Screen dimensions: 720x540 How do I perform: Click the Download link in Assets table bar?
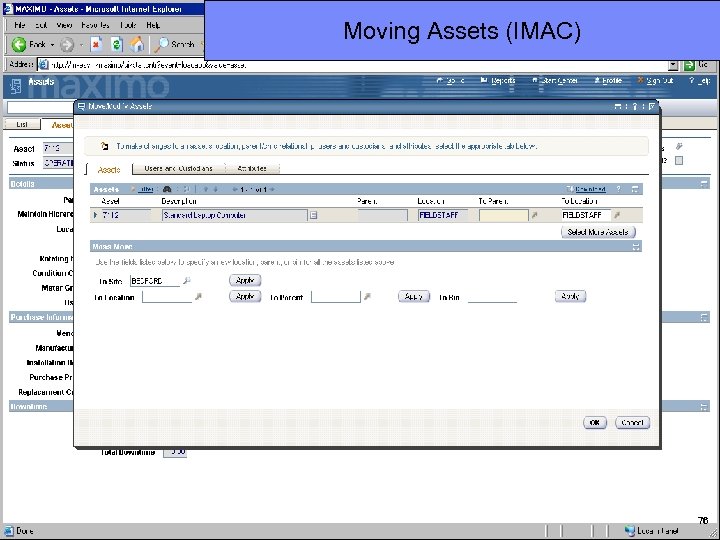(x=591, y=189)
